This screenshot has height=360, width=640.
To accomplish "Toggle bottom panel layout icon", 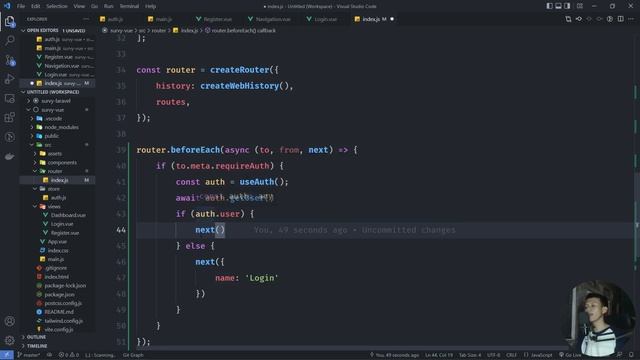I will [x=558, y=6].
